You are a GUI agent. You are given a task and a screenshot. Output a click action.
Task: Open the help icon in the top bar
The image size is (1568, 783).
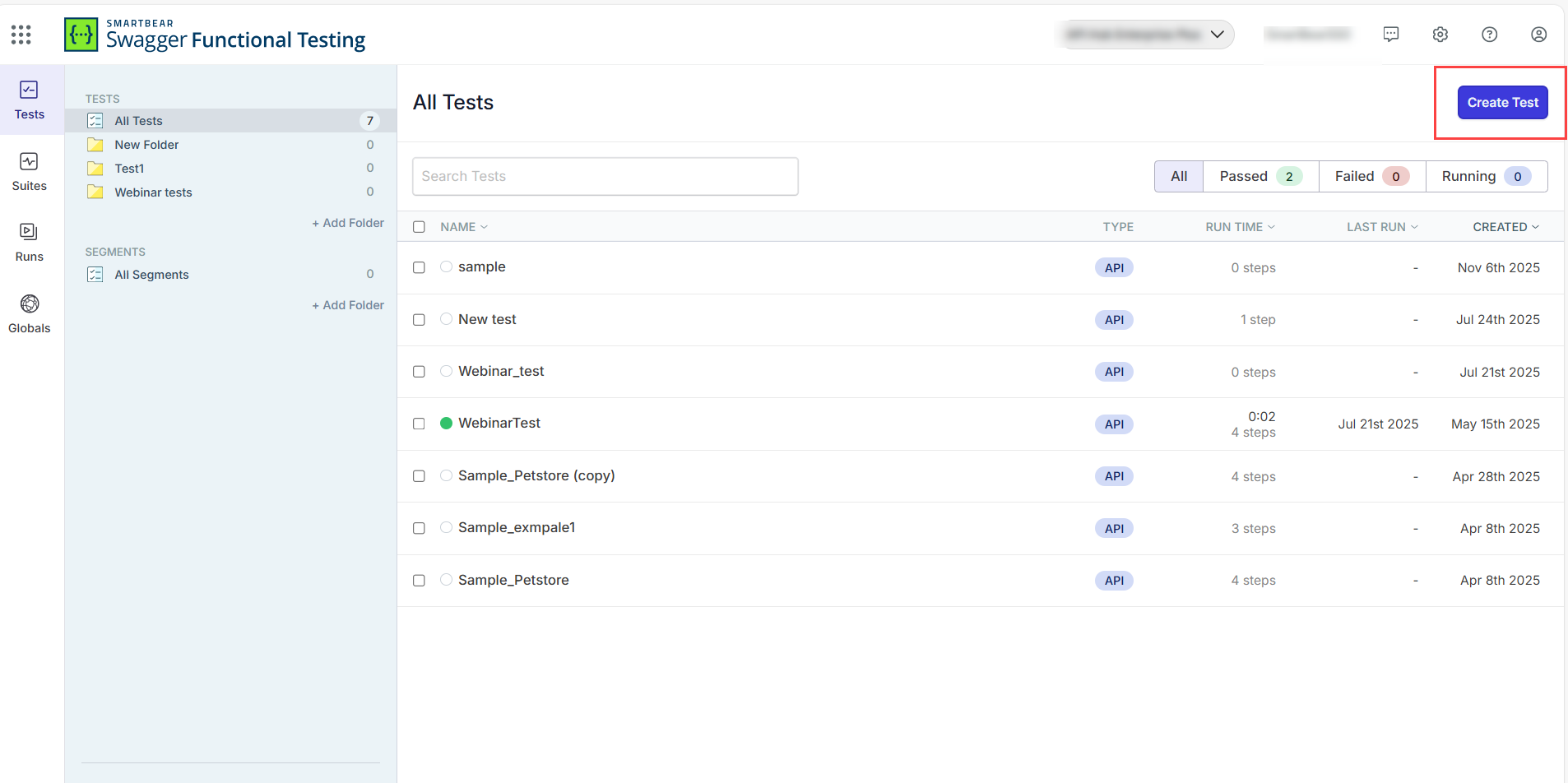coord(1490,34)
